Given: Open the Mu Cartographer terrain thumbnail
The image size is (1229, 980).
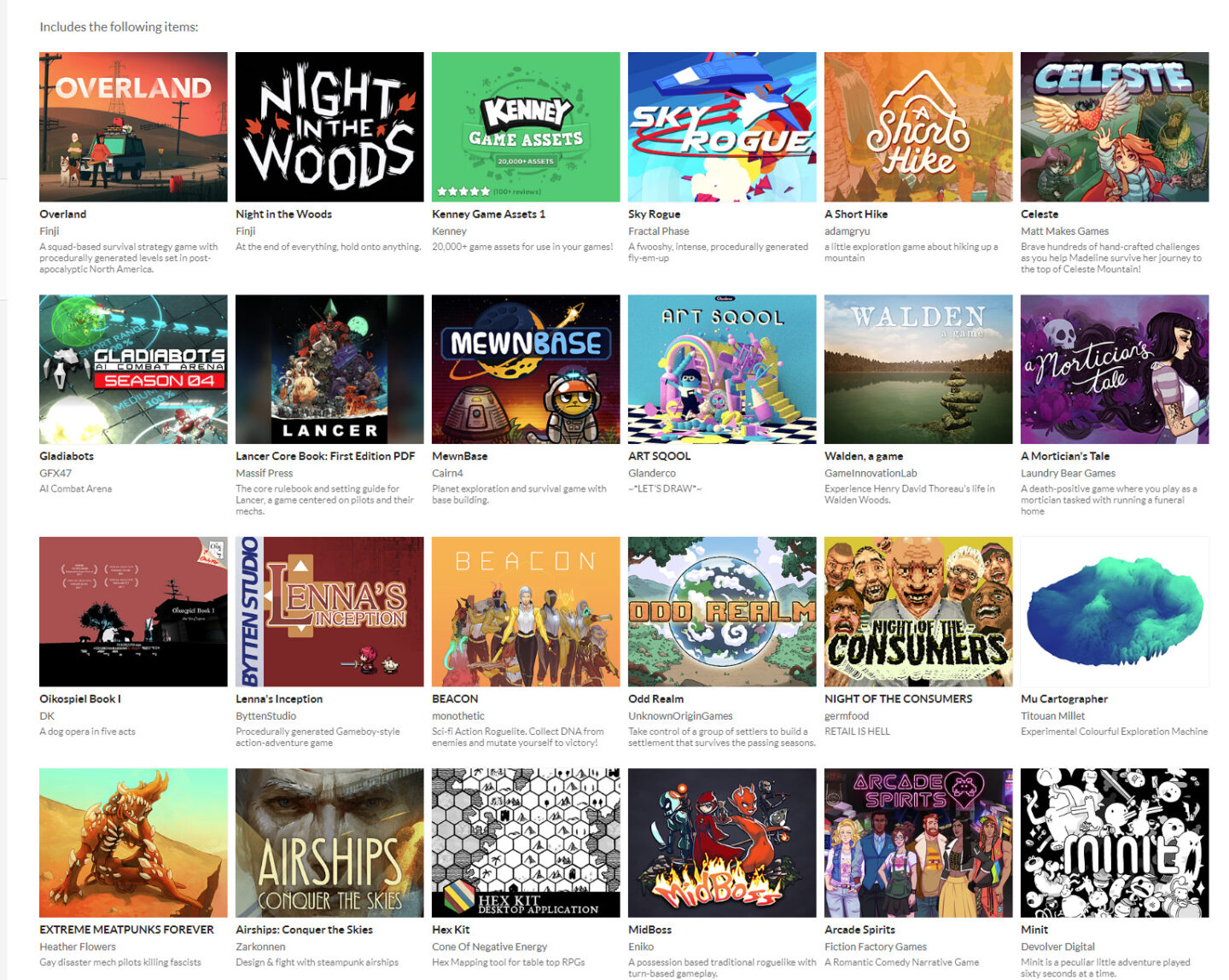Looking at the screenshot, I should tap(1115, 611).
